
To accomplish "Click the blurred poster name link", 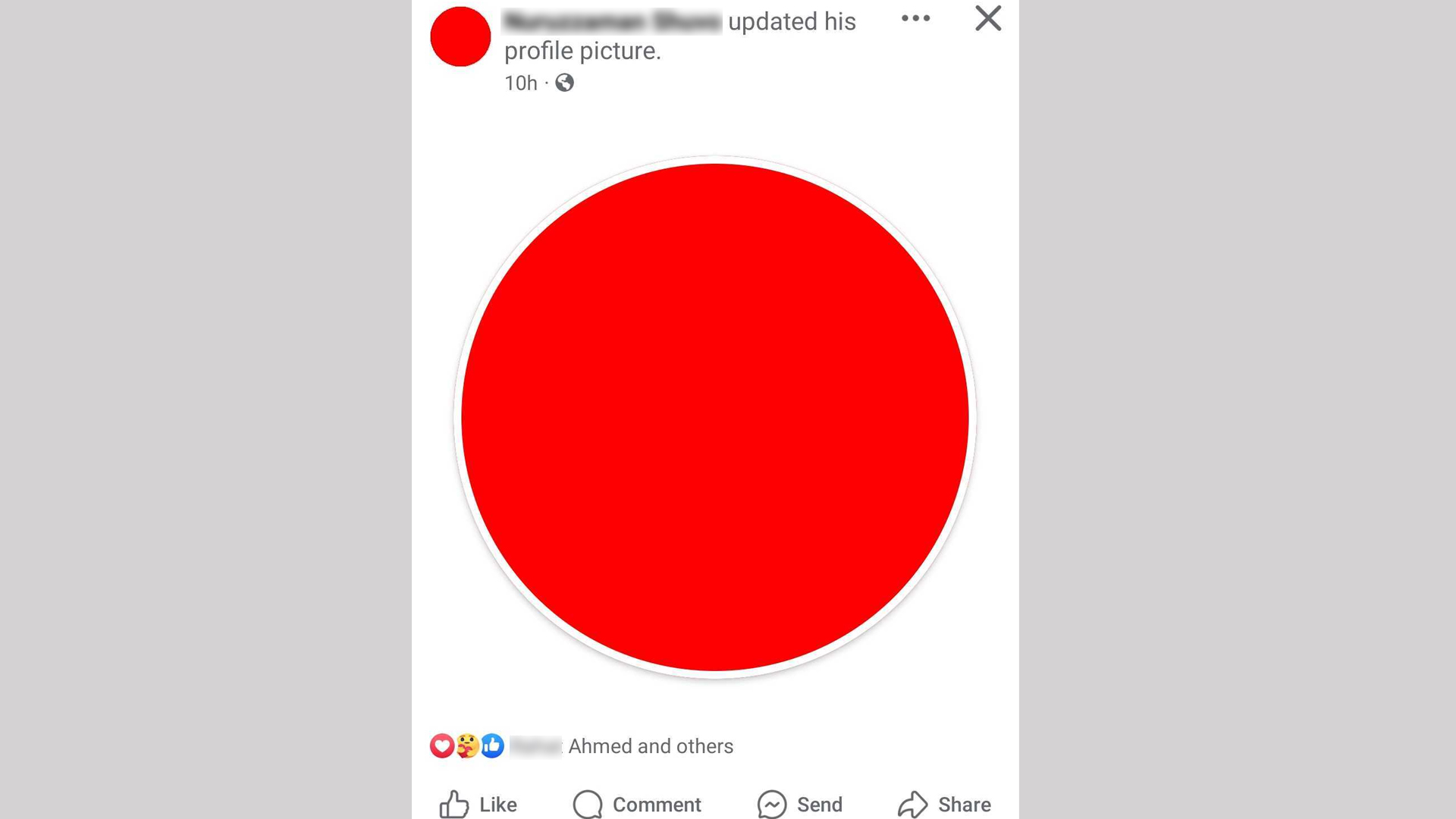I will click(612, 21).
